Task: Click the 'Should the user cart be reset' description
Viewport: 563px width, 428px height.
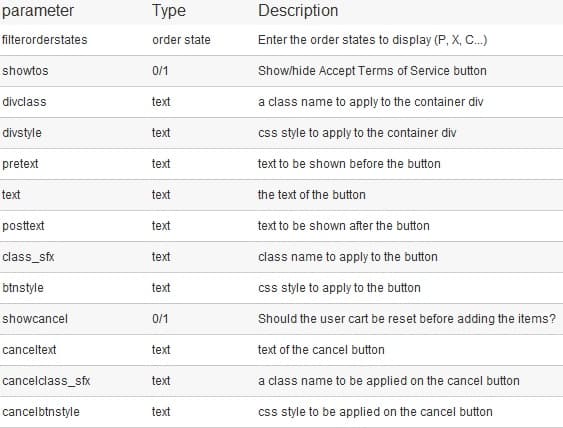Action: point(407,319)
